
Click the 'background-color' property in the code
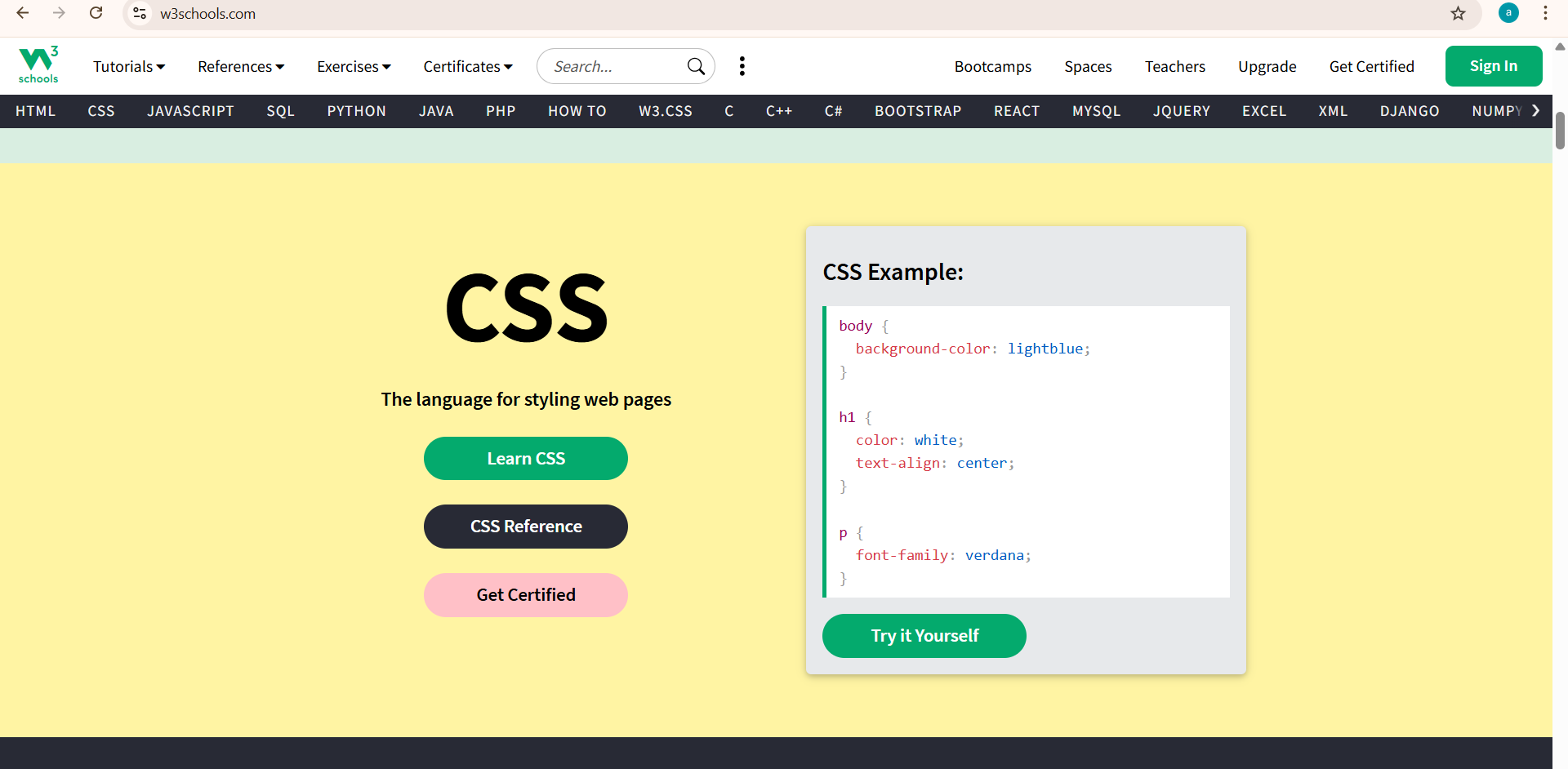click(923, 349)
